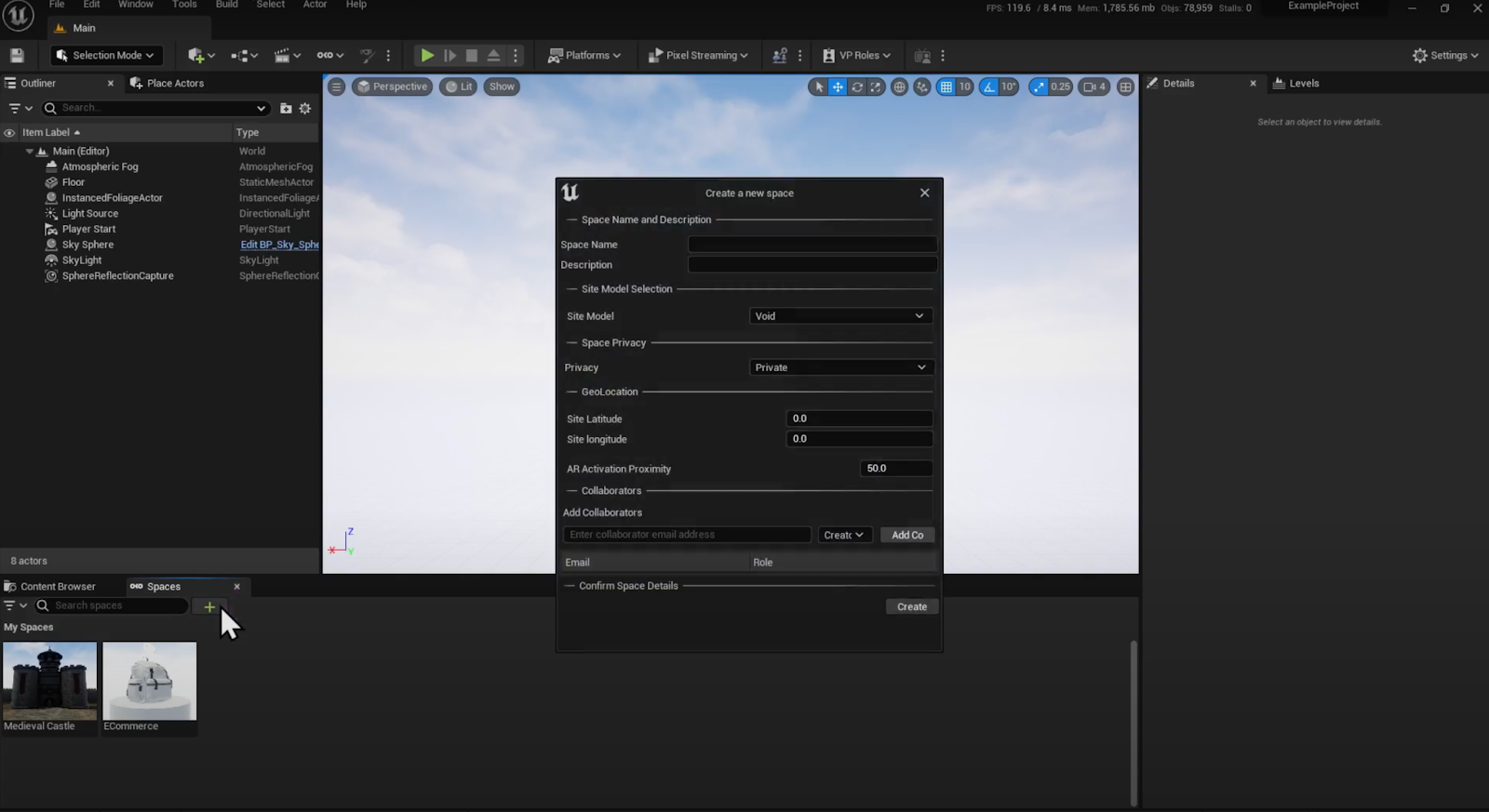
Task: Toggle rotation angle snapping in the viewport
Action: pos(989,87)
